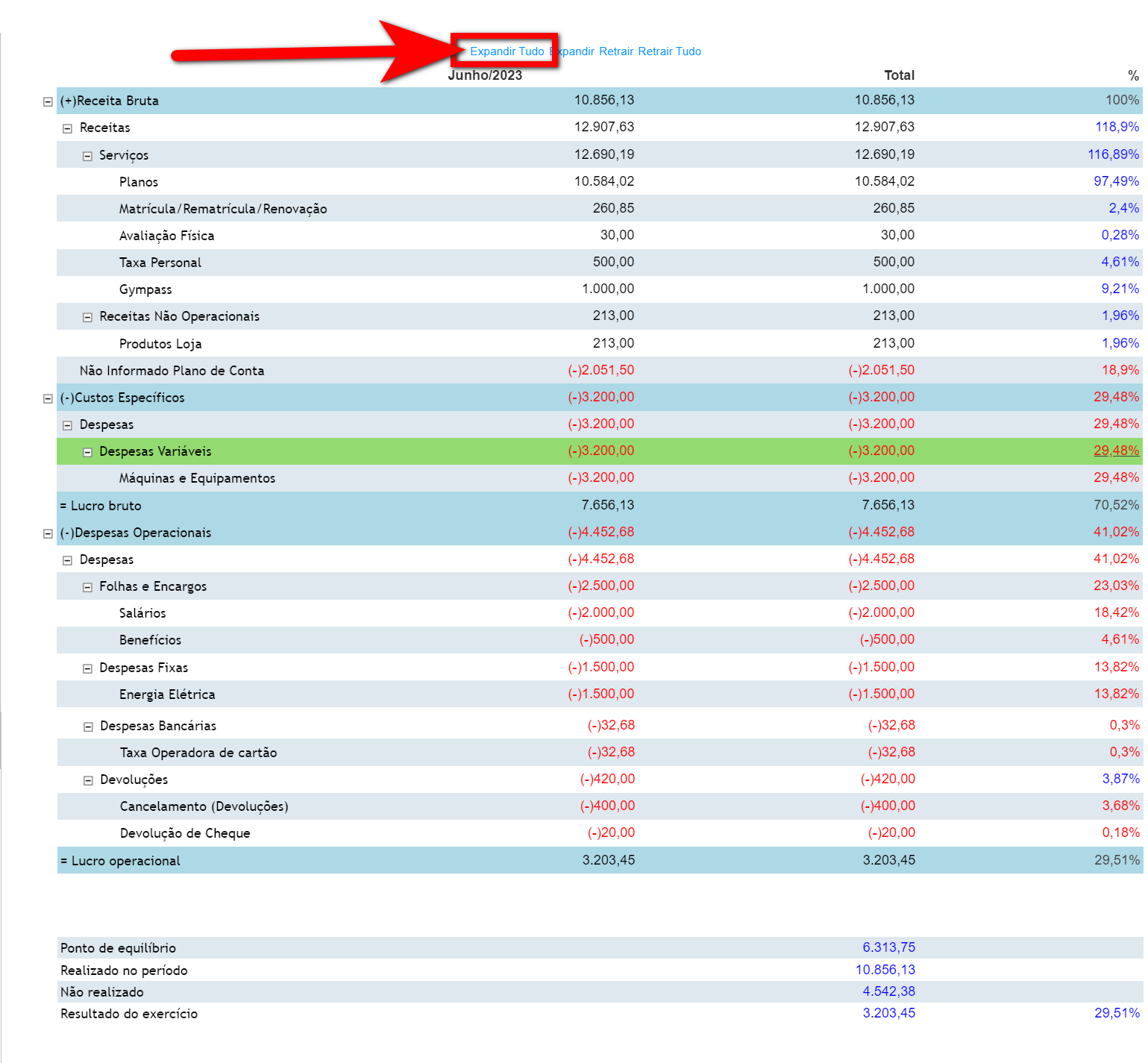Collapse the (-)Custos Específicos section
The image size is (1148, 1063).
(48, 398)
